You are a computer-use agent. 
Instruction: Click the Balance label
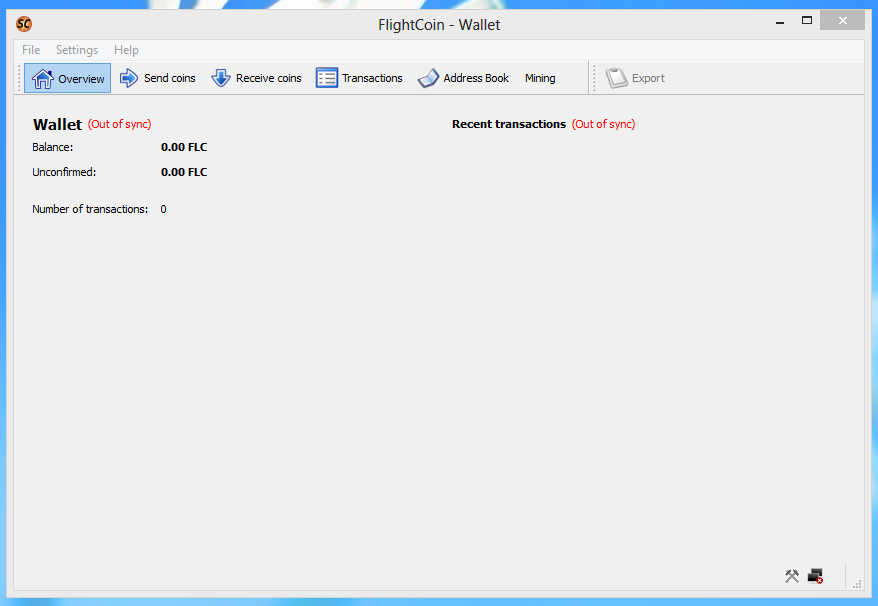(x=53, y=147)
